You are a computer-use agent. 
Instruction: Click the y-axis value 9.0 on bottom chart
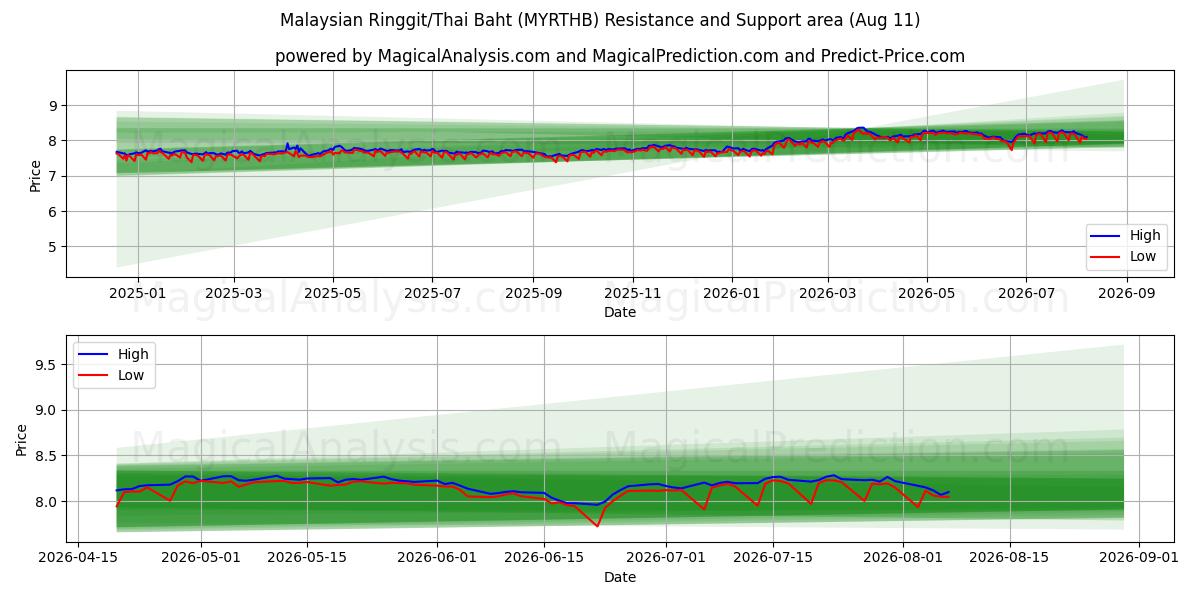[48, 410]
